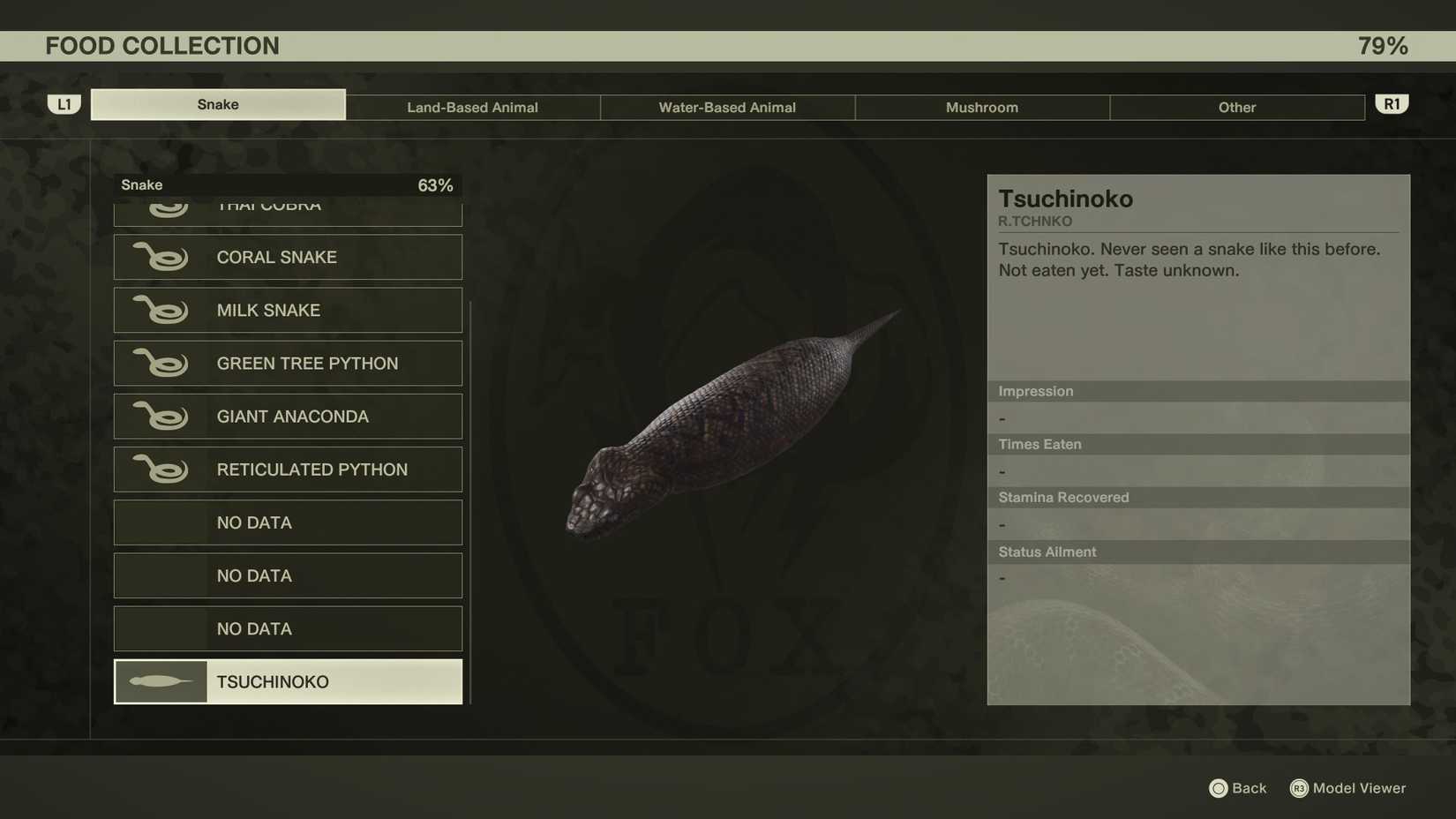Open the Mushroom category tab
Image resolution: width=1456 pixels, height=819 pixels.
click(981, 107)
